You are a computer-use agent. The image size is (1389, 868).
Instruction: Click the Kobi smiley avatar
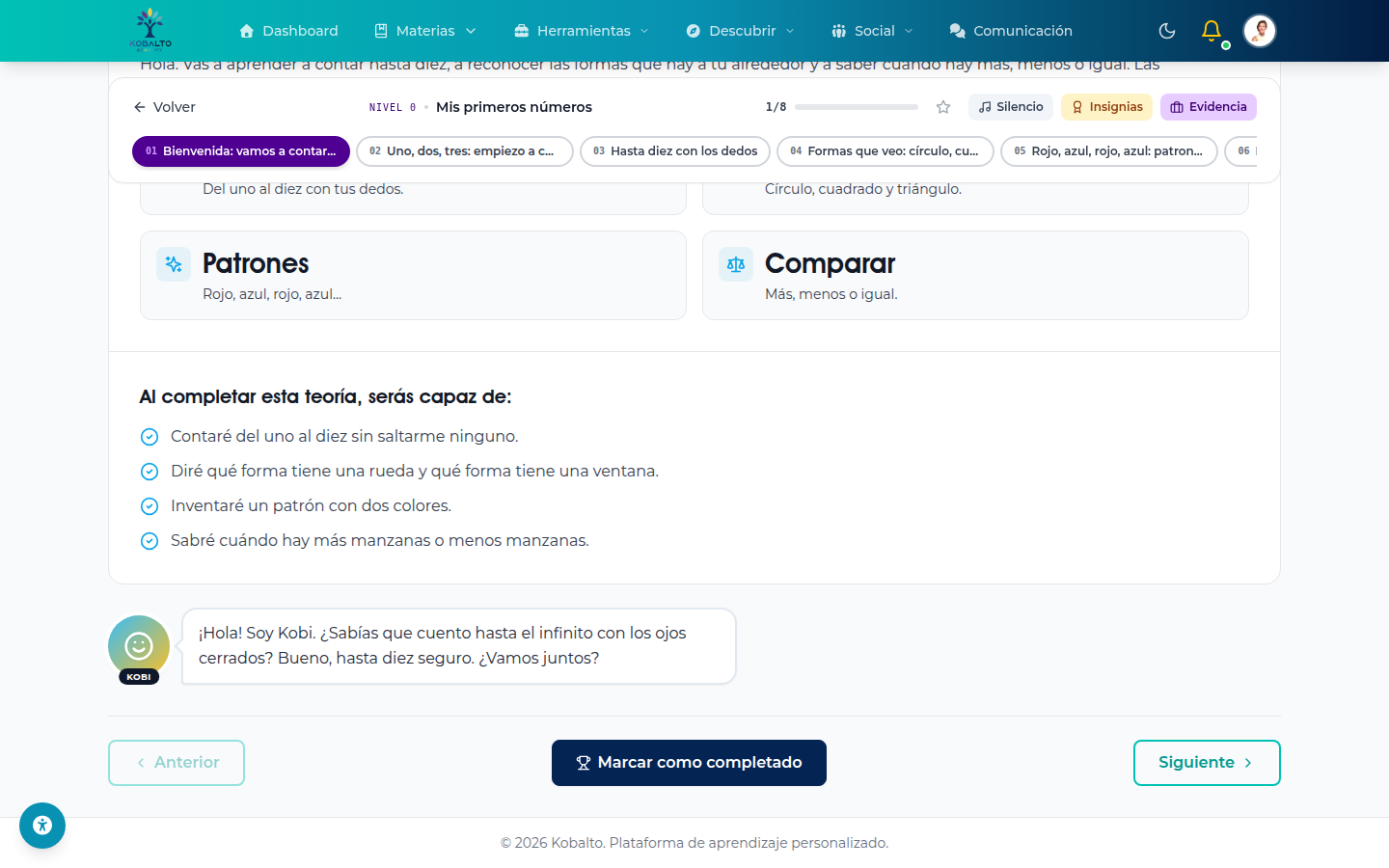tap(139, 646)
